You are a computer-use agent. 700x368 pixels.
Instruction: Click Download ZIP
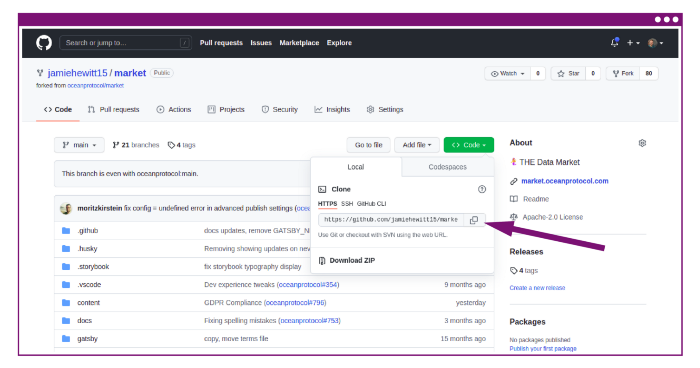[x=347, y=260]
